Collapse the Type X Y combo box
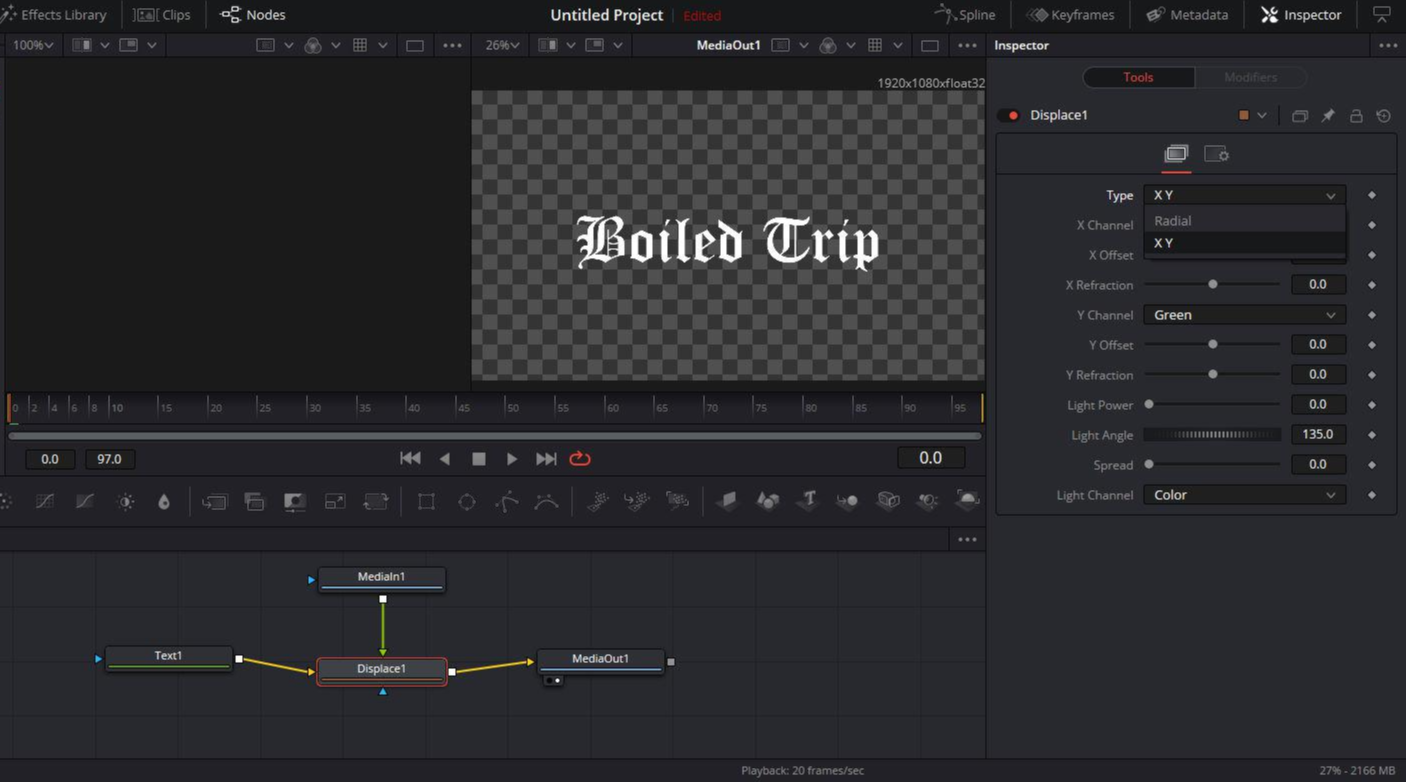 1244,195
